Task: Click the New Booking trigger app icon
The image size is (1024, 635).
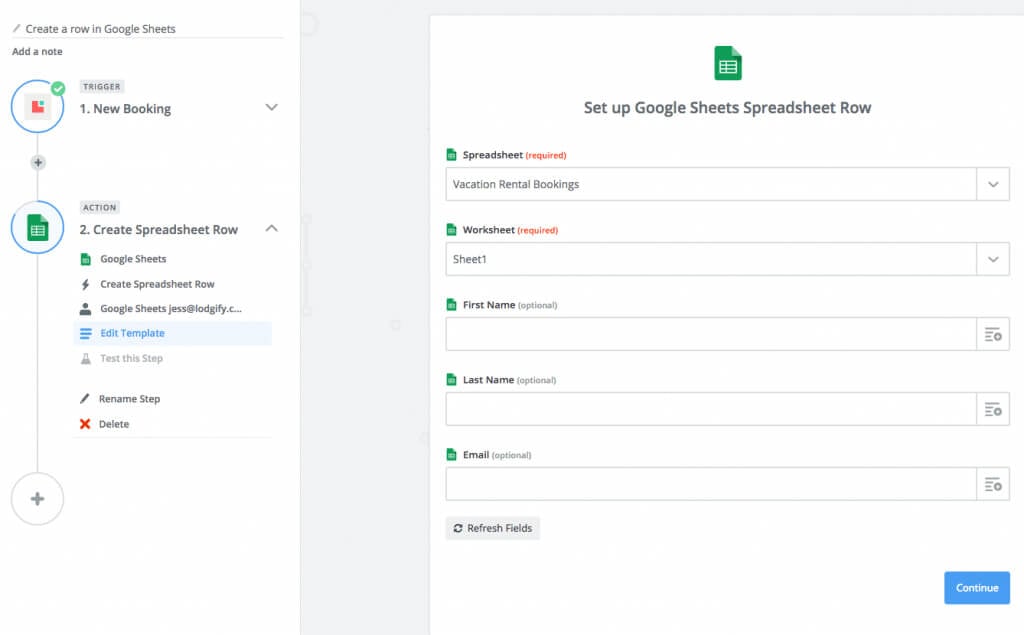Action: (x=37, y=105)
